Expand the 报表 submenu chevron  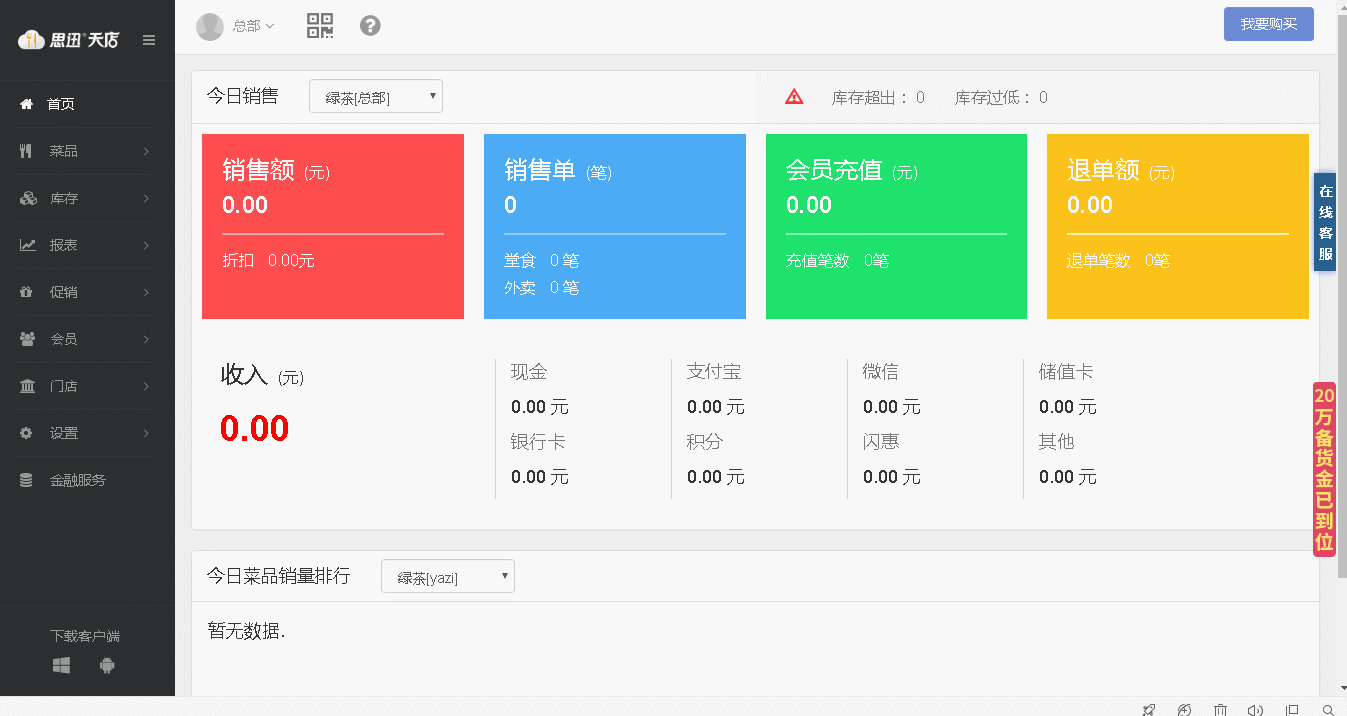[x=146, y=245]
